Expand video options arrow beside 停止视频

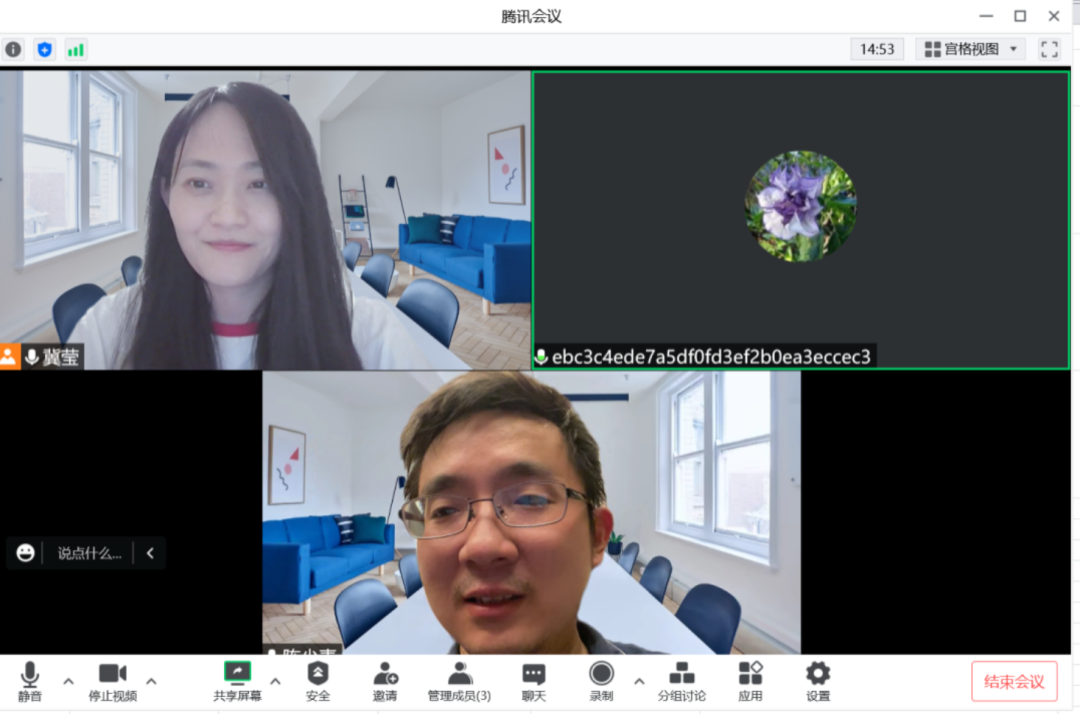[151, 681]
